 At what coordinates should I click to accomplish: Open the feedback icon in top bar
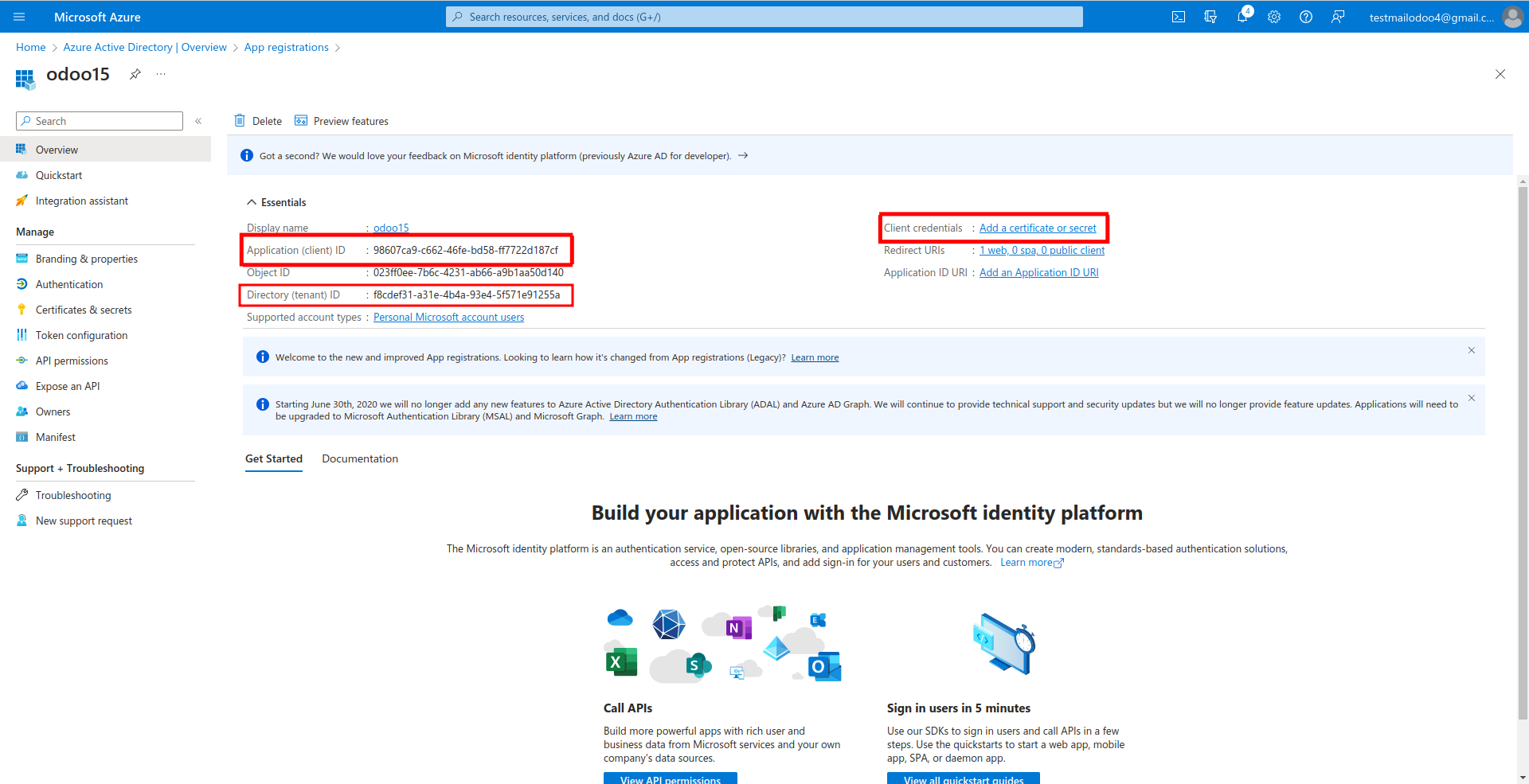click(x=1338, y=17)
